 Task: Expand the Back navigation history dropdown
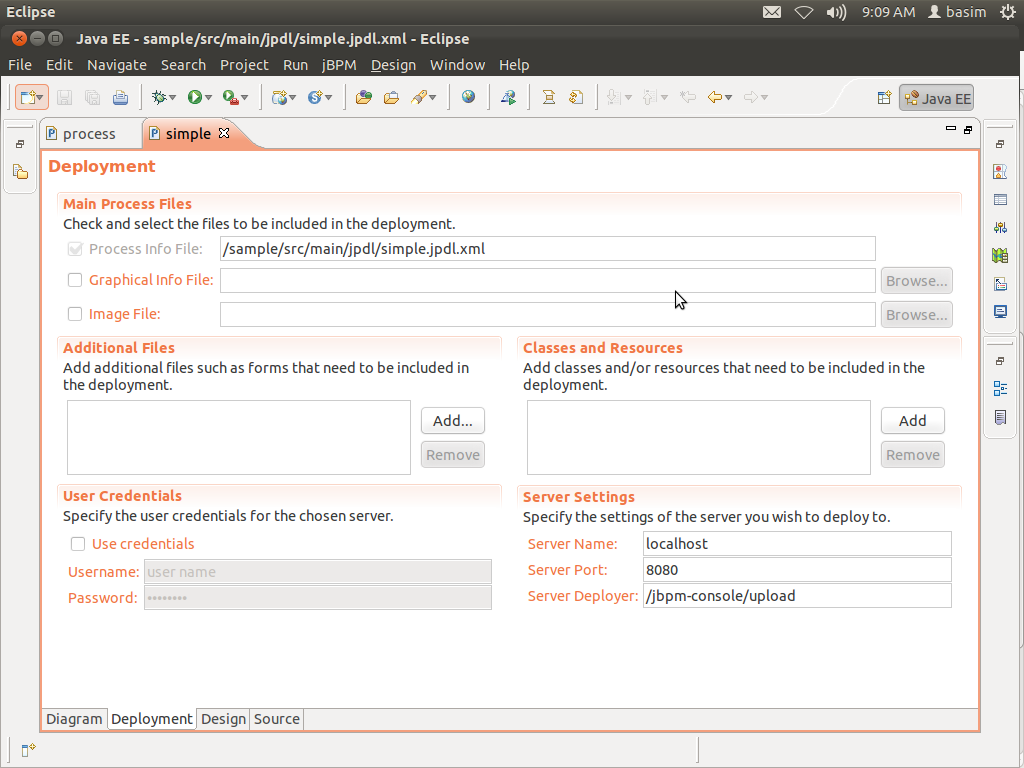[729, 98]
